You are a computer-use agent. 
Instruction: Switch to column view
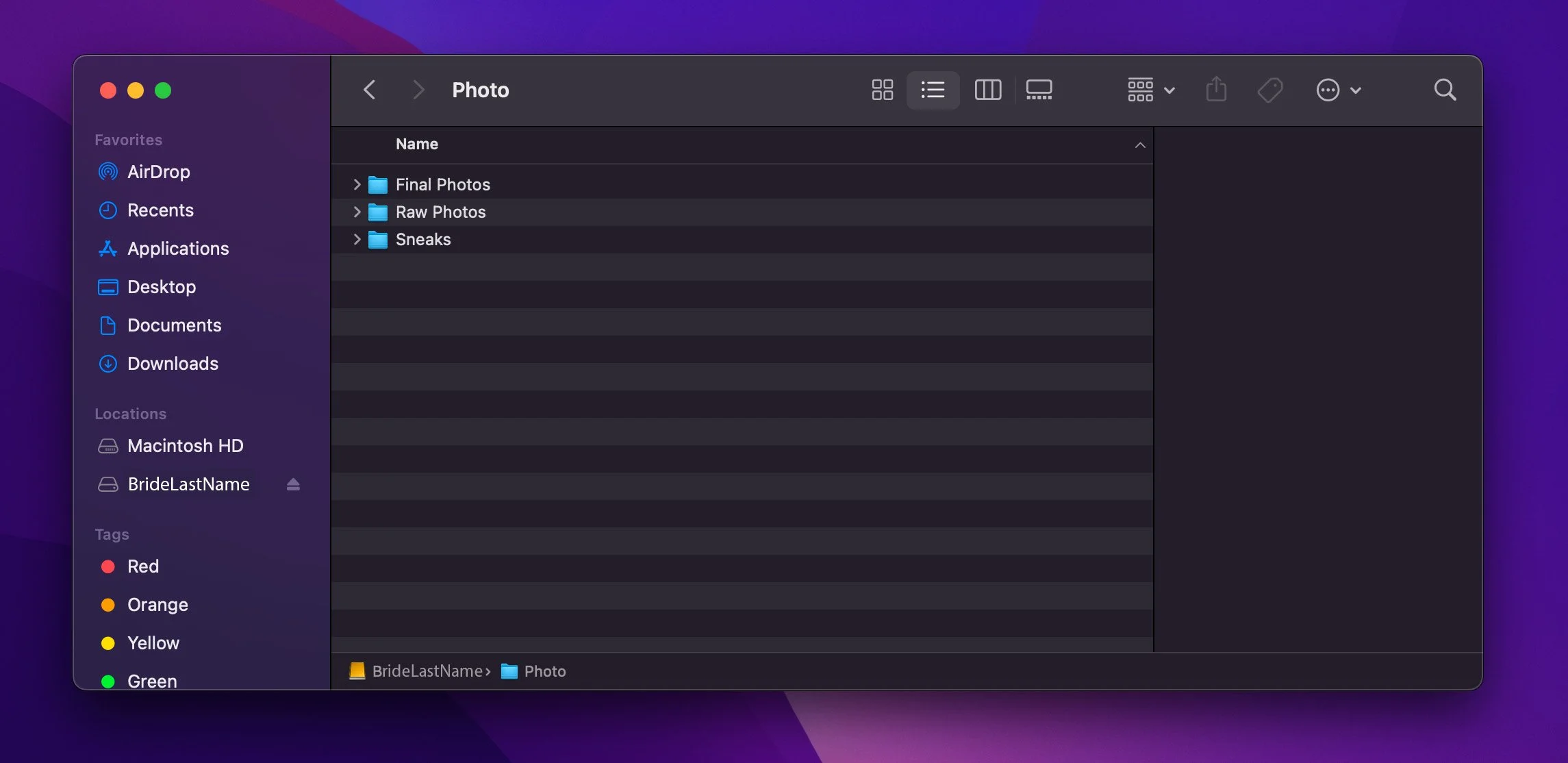[987, 90]
